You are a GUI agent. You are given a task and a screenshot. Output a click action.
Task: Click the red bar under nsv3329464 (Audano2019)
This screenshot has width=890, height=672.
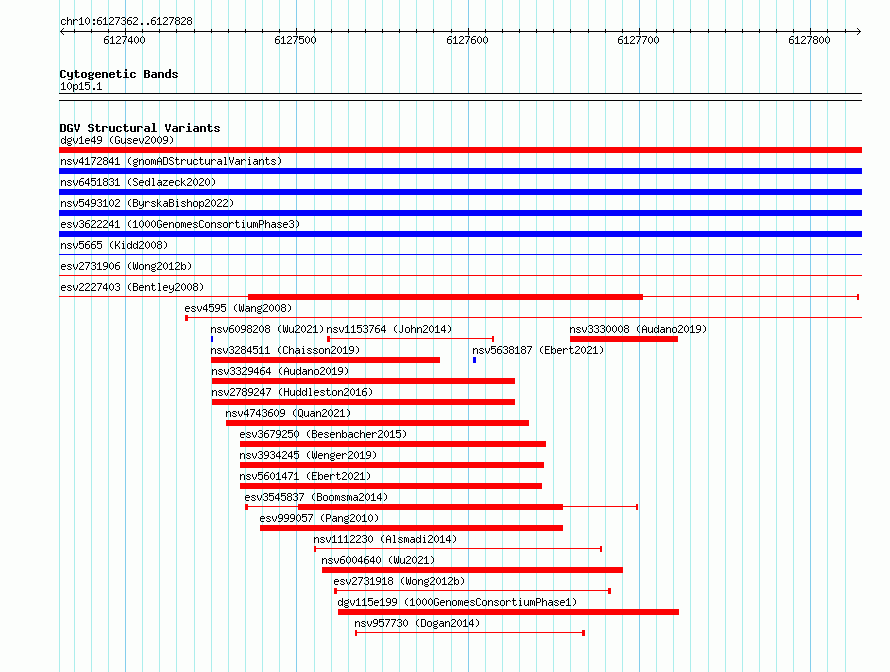click(x=363, y=381)
